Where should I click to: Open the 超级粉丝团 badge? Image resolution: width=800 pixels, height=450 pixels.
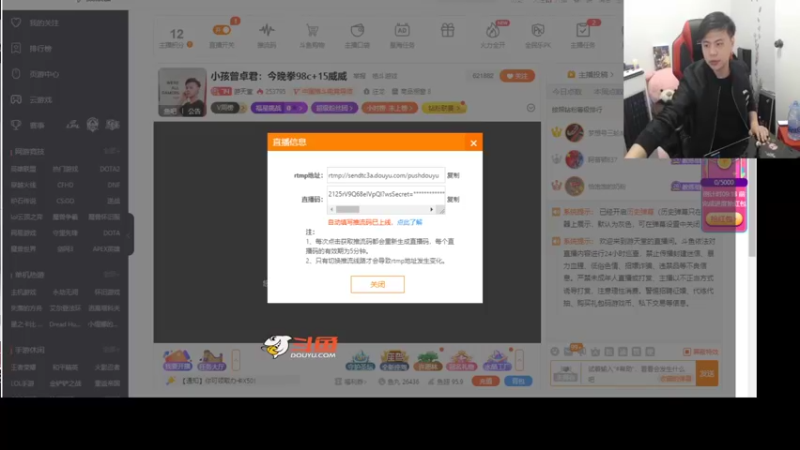pos(334,108)
